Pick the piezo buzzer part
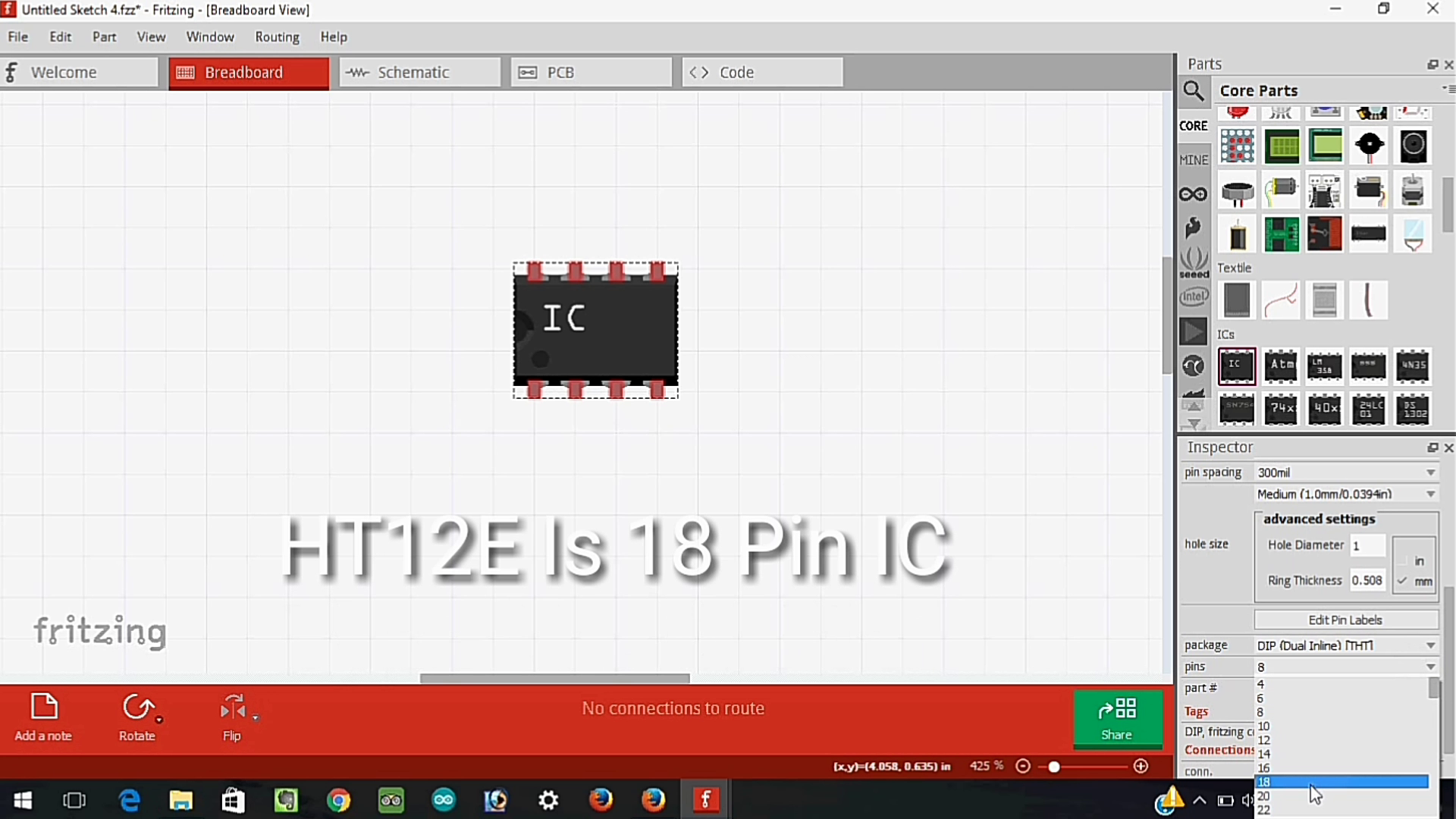This screenshot has width=1456, height=819. 1369,146
